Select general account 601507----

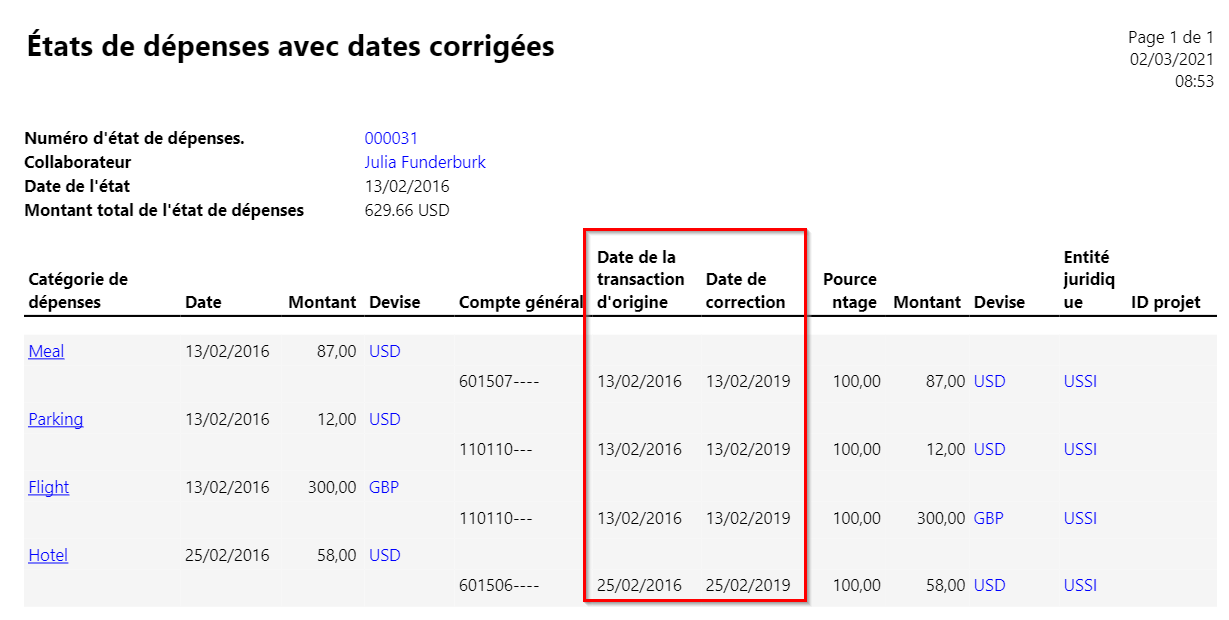coord(499,381)
